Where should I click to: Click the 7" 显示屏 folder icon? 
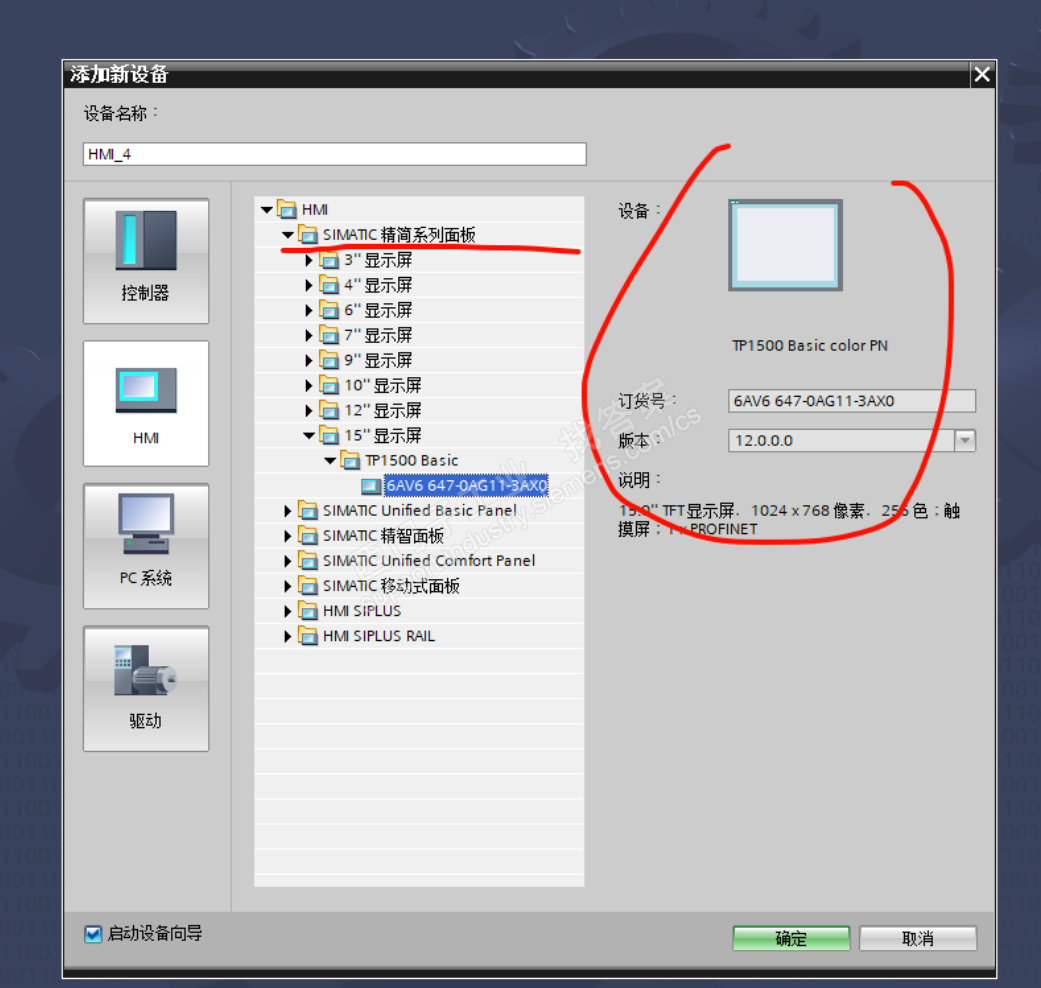coord(329,335)
